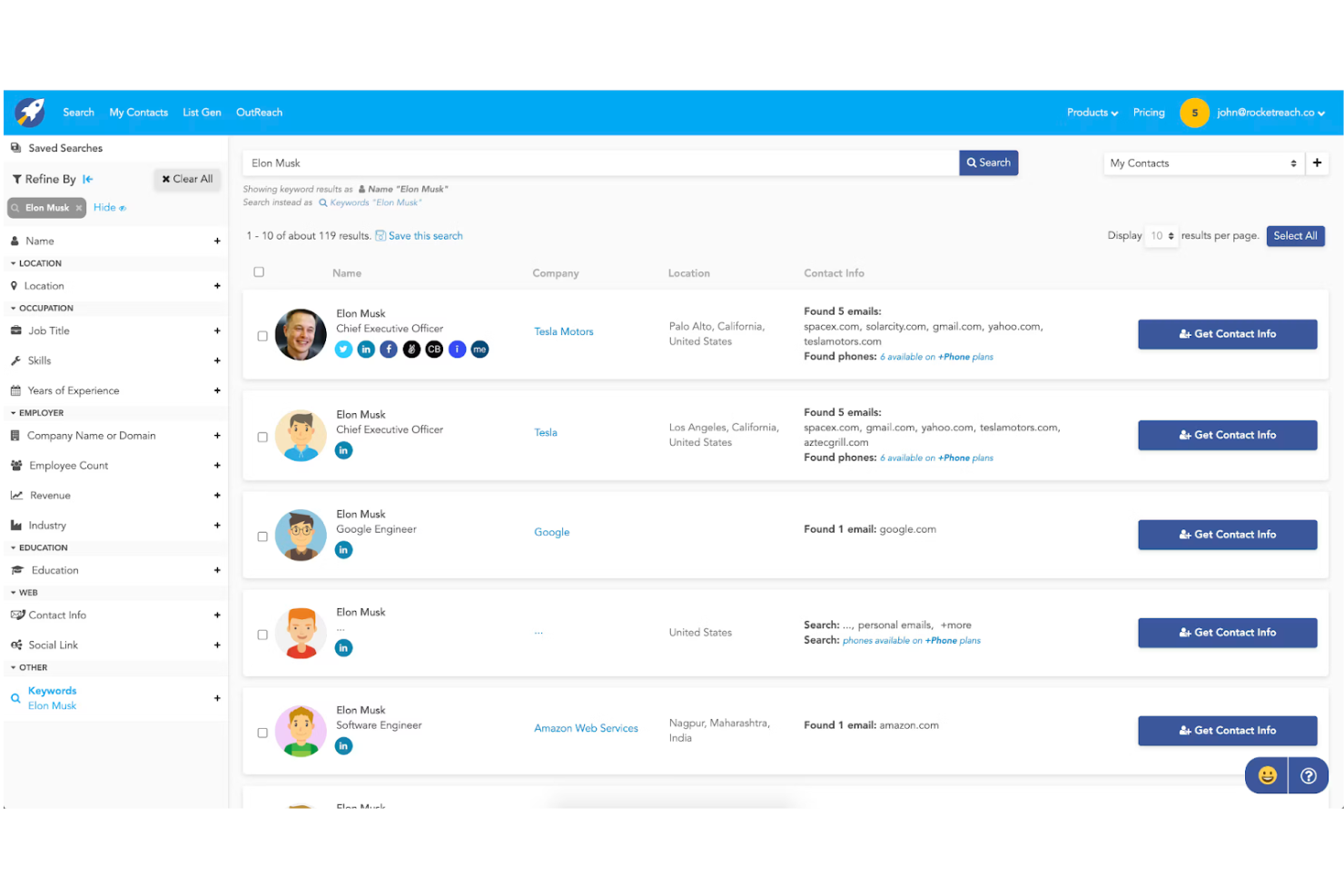1344x896 pixels.
Task: Open the My Contacts list dropdown
Action: (x=1203, y=163)
